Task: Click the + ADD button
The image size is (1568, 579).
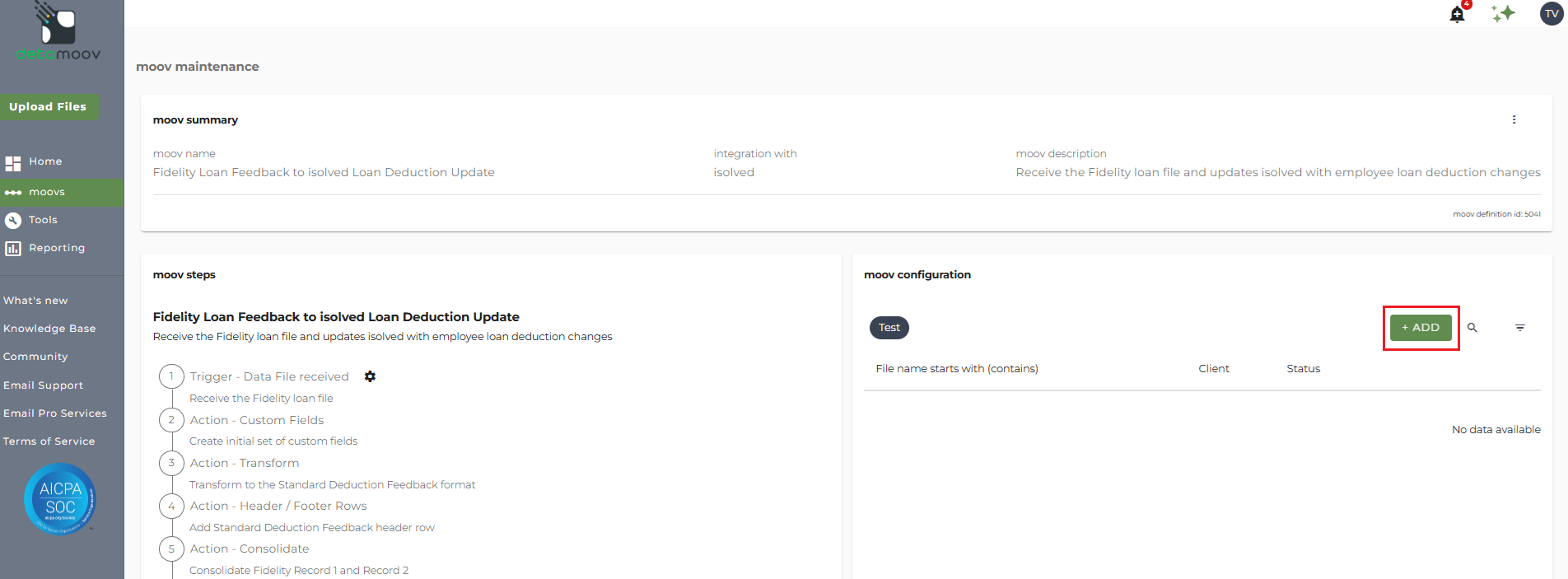Action: click(x=1421, y=328)
